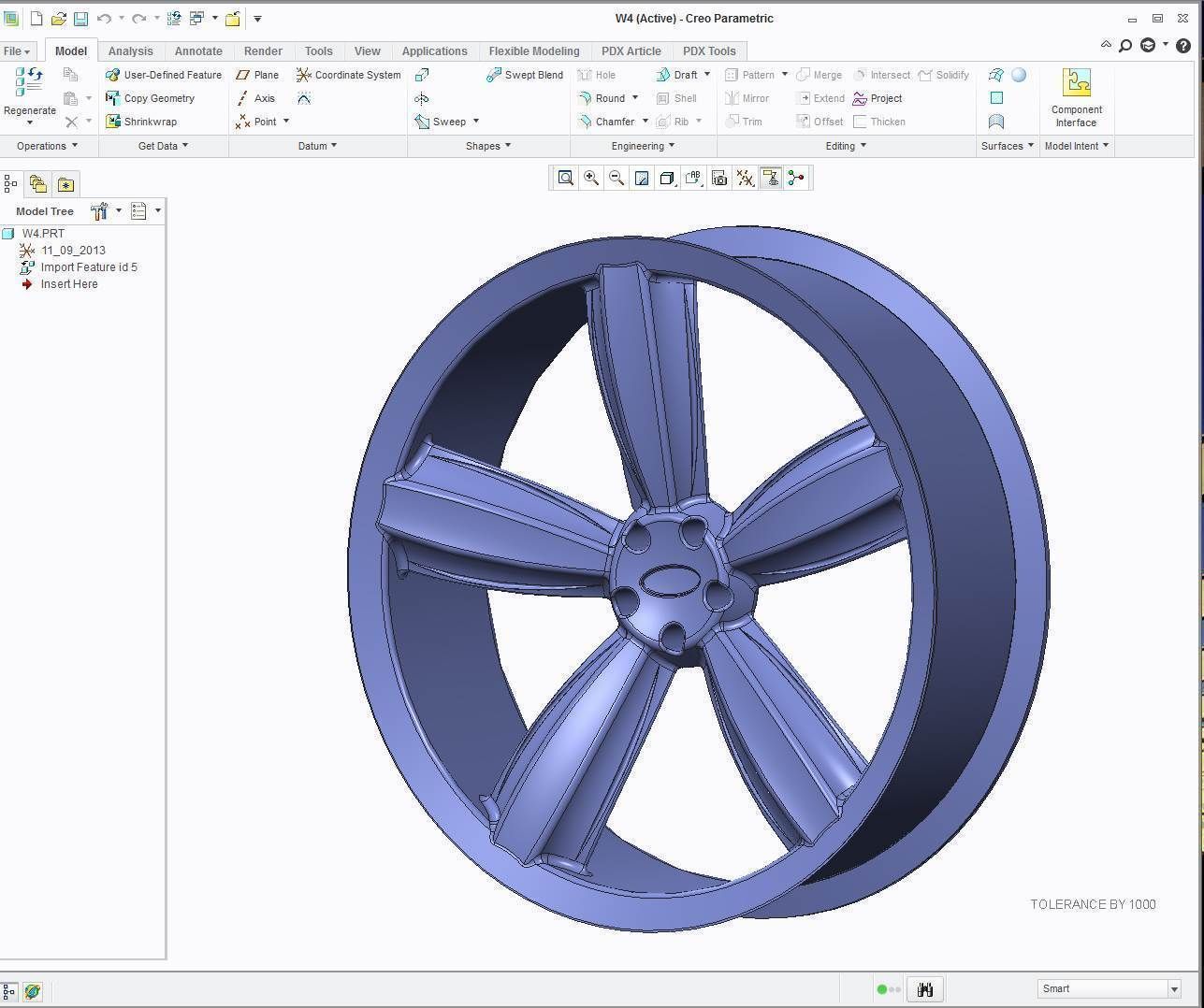This screenshot has width=1204, height=1008.
Task: Click the Plane datum tool
Action: [258, 75]
